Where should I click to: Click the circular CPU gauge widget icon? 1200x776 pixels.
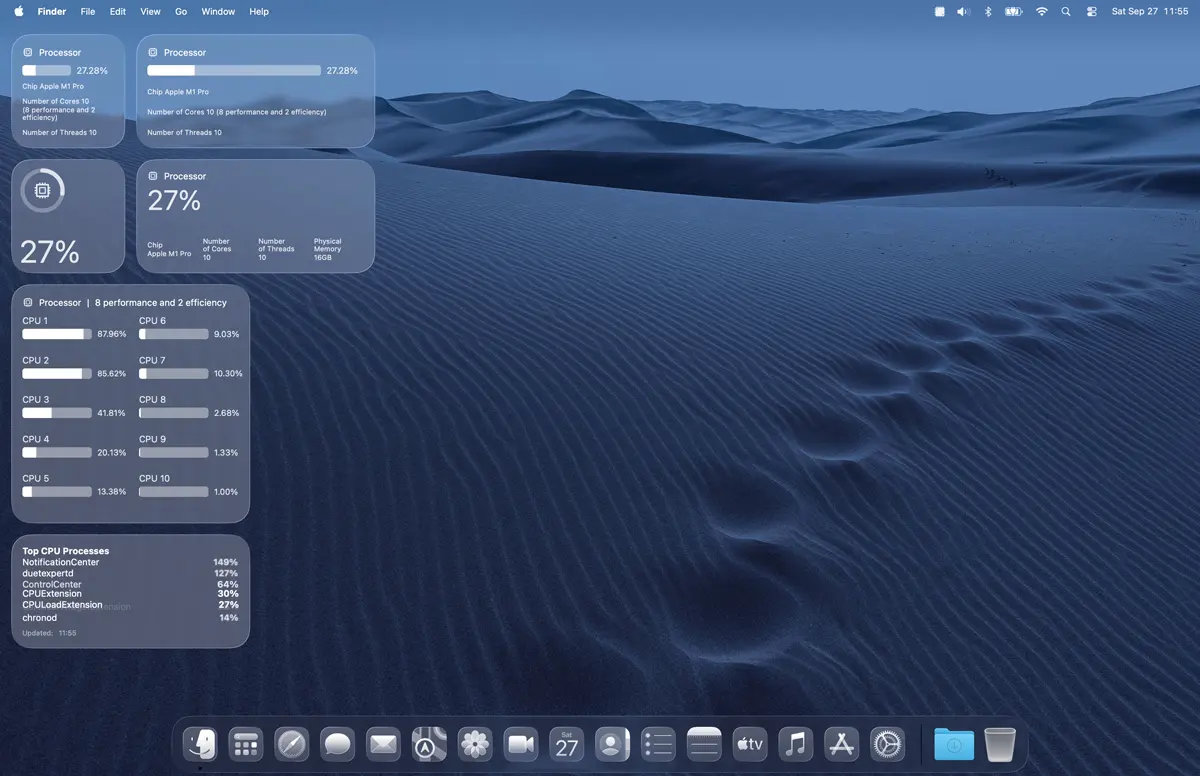coord(42,191)
